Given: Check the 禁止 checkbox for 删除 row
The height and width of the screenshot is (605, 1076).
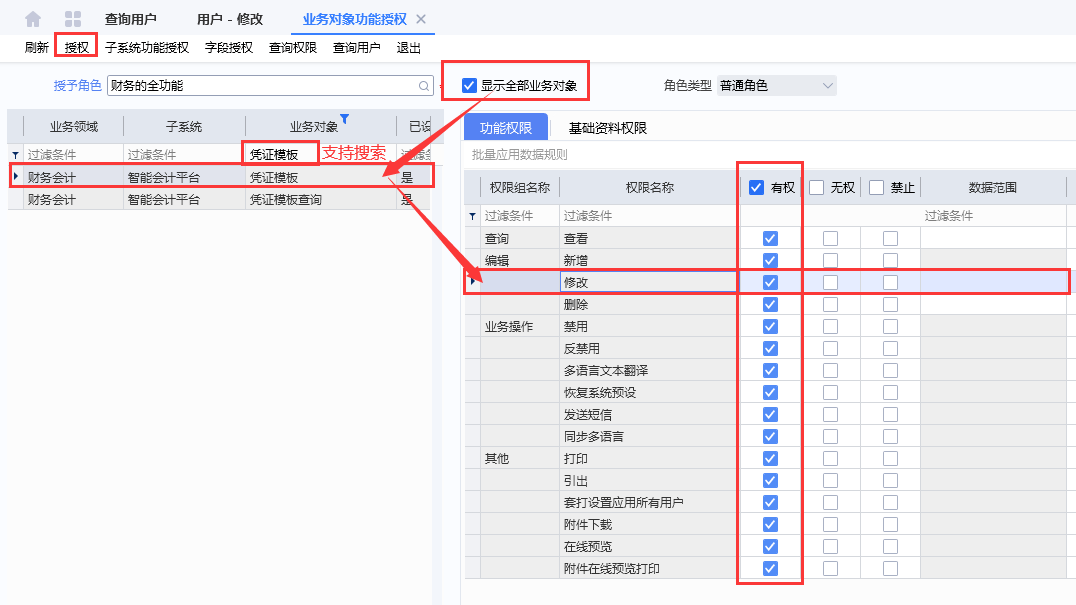Looking at the screenshot, I should coord(889,304).
